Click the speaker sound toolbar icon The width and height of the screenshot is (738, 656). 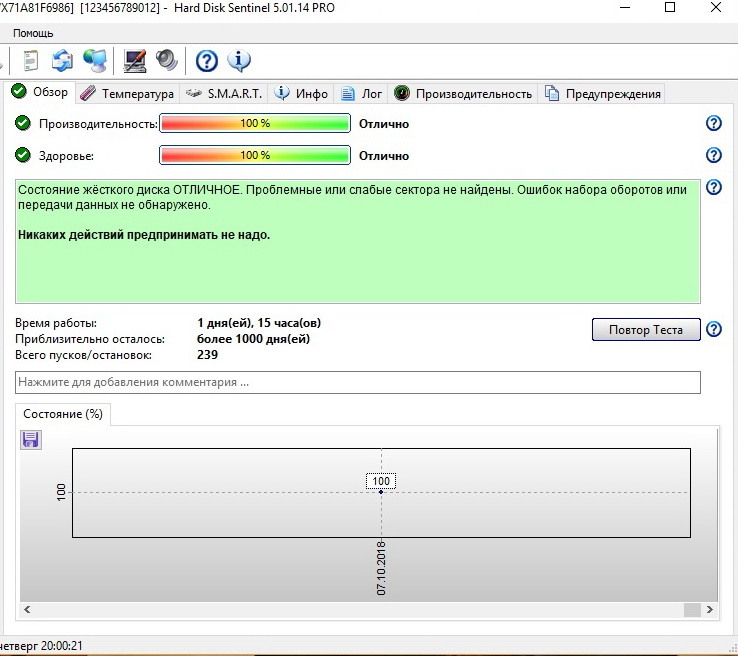pyautogui.click(x=166, y=61)
